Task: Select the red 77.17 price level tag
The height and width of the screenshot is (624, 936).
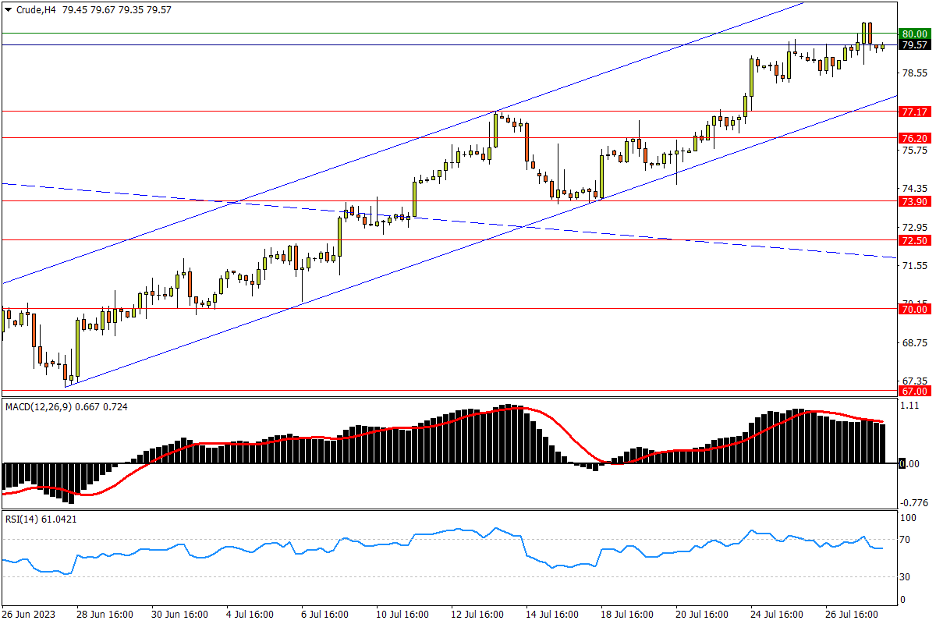Action: tap(915, 111)
